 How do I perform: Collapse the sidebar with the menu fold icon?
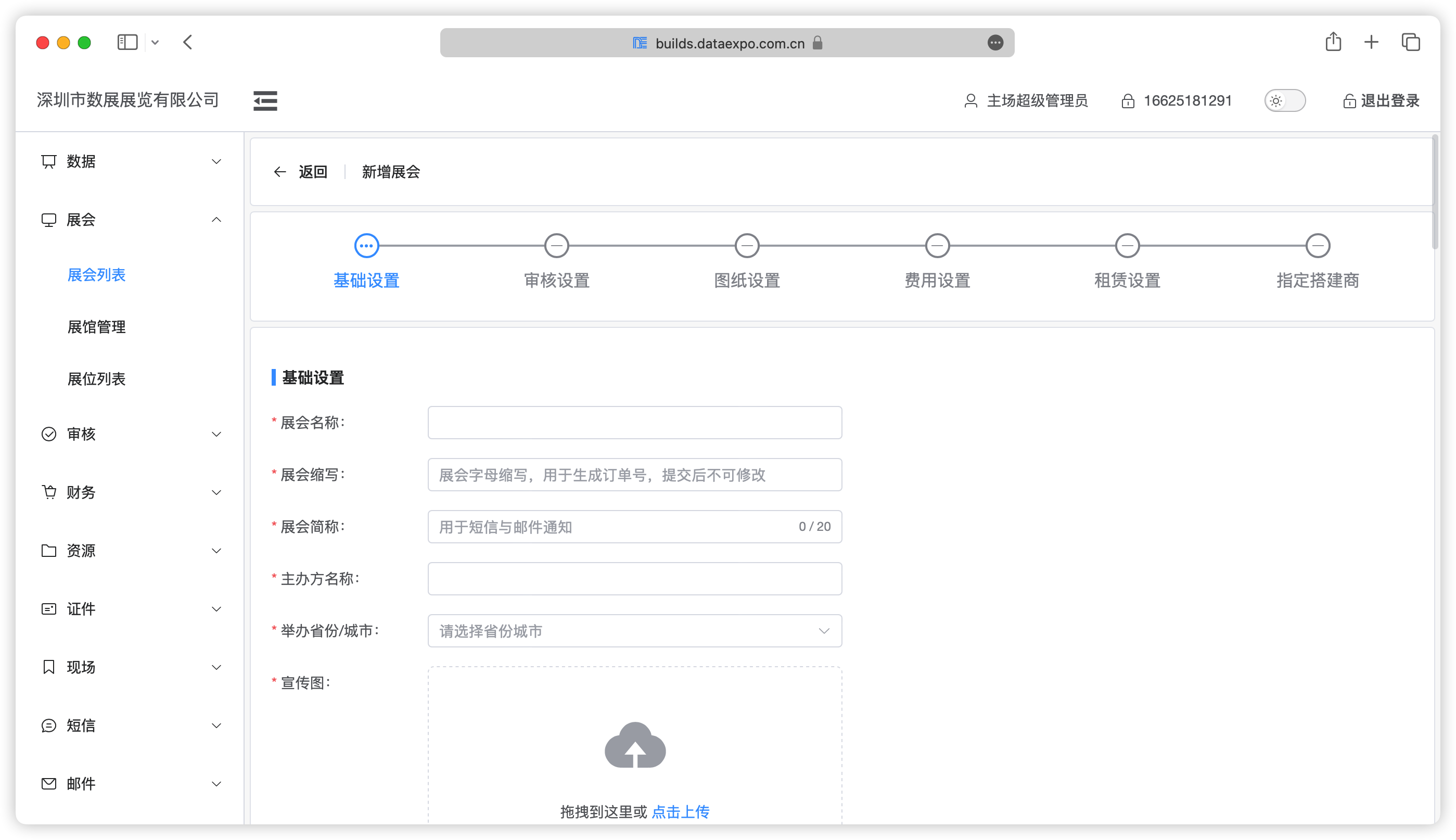pos(265,101)
